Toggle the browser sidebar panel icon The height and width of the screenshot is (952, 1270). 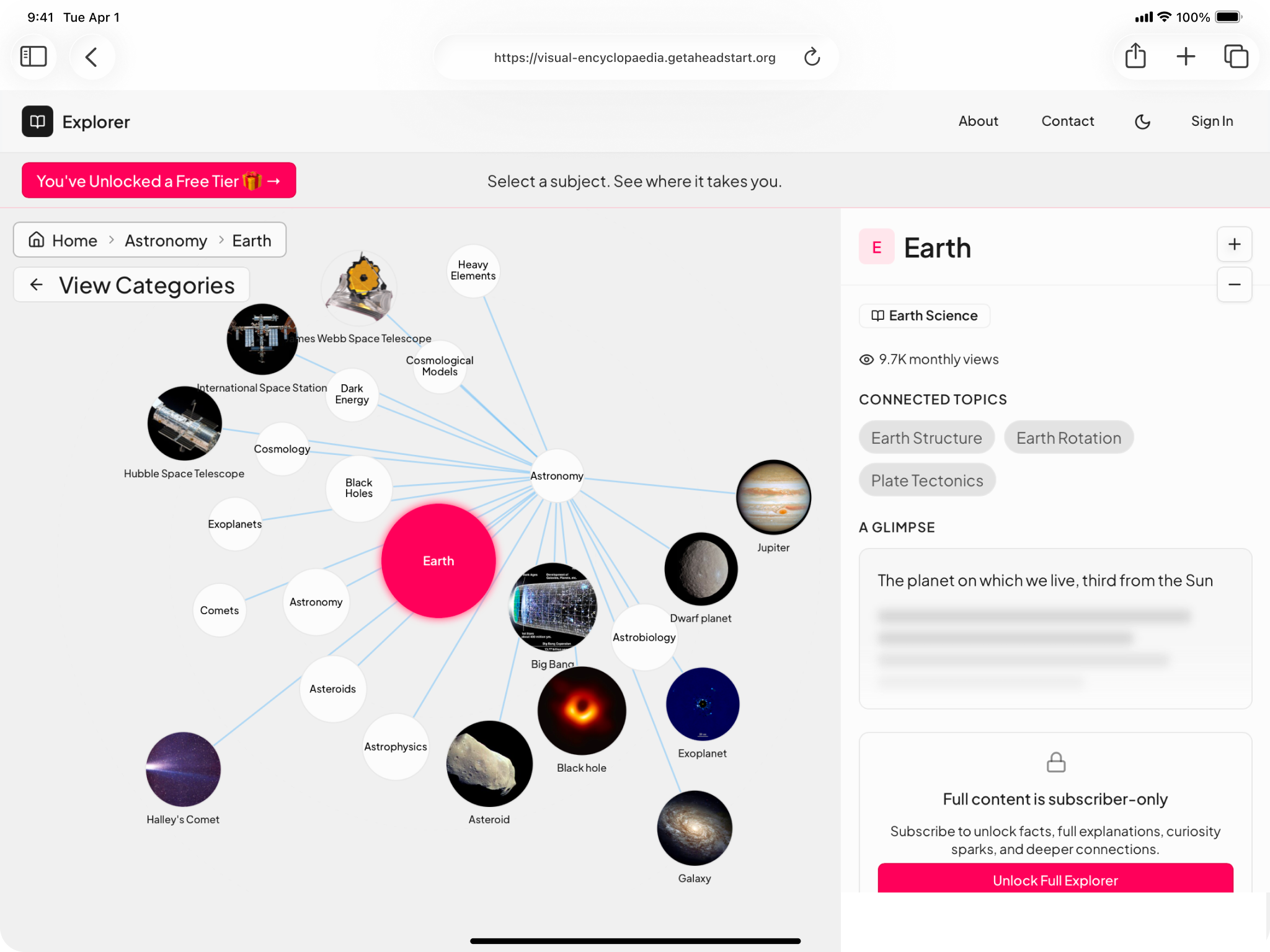tap(33, 57)
